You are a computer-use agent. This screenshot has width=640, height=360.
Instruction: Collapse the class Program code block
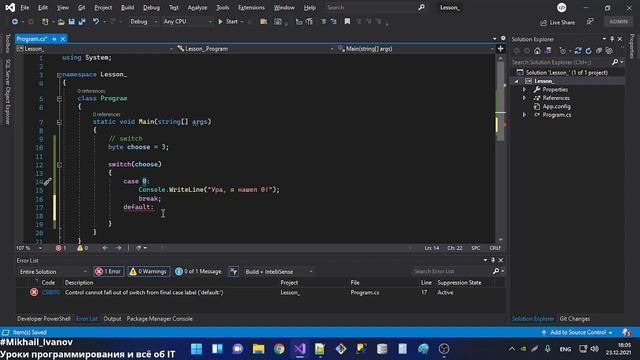click(x=59, y=98)
